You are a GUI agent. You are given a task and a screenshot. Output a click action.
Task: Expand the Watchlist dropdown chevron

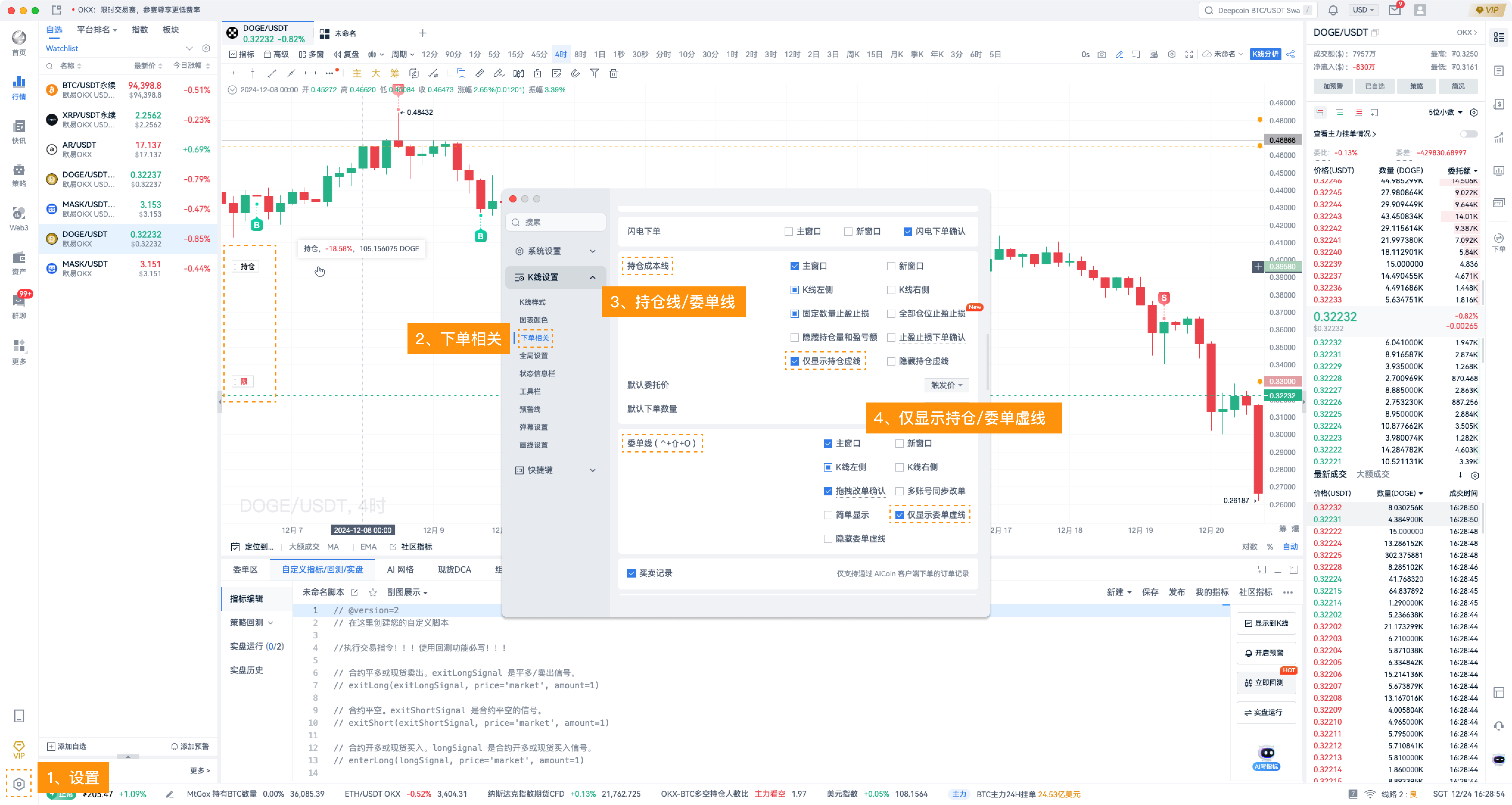[x=189, y=48]
